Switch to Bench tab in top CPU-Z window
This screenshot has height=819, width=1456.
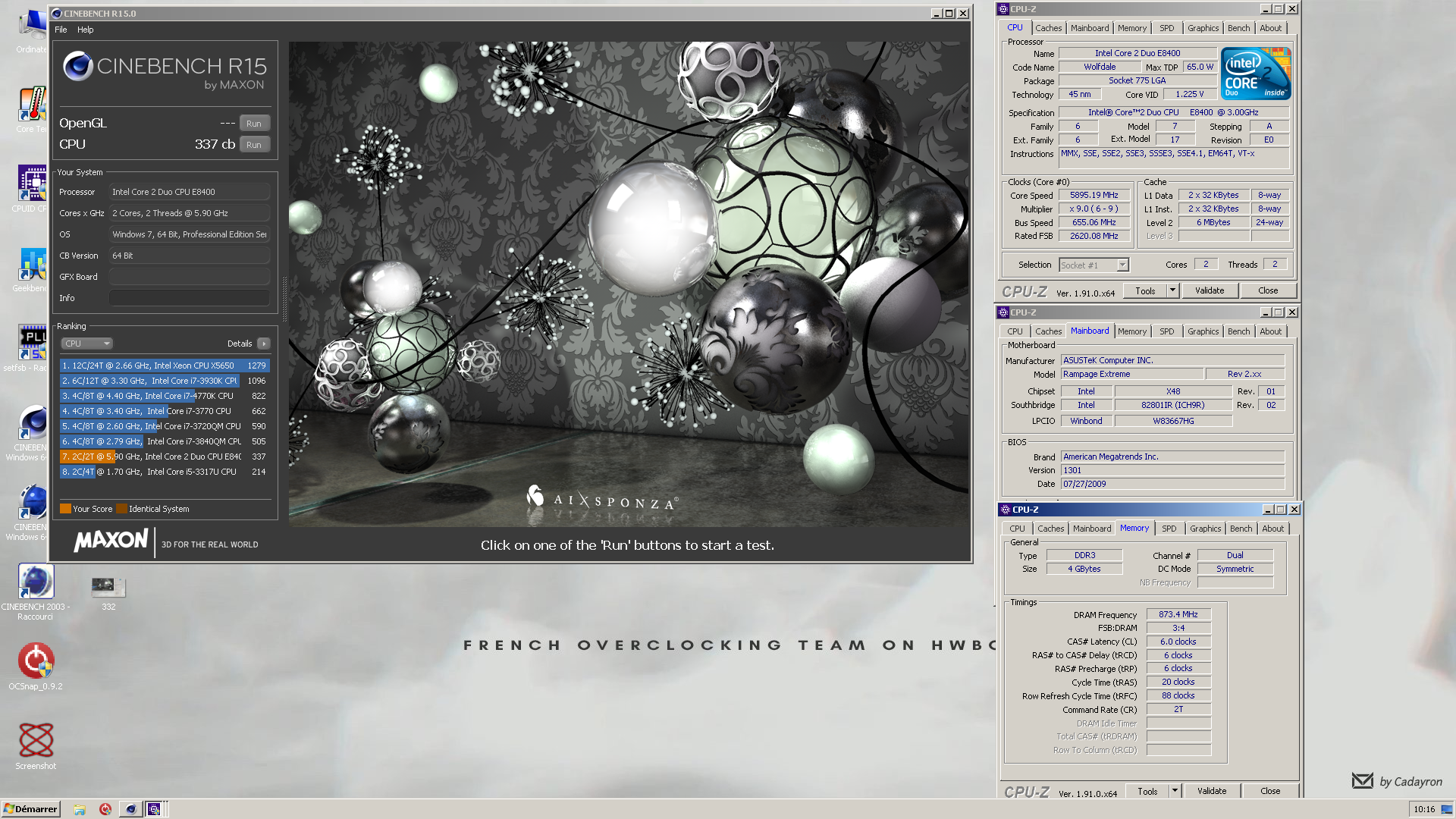click(1239, 28)
